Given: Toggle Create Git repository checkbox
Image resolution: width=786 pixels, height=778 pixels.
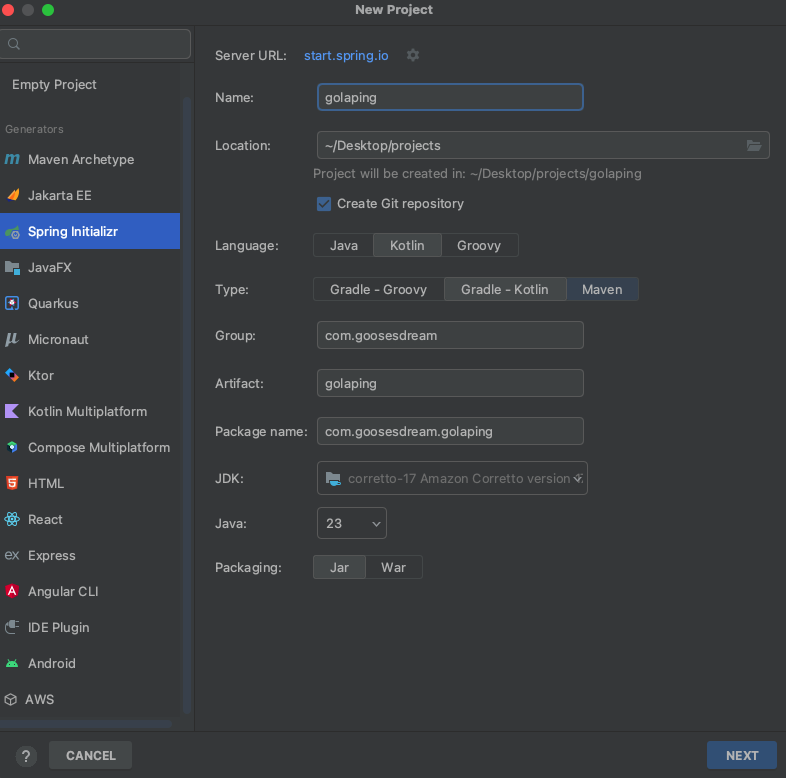Looking at the screenshot, I should [x=324, y=204].
